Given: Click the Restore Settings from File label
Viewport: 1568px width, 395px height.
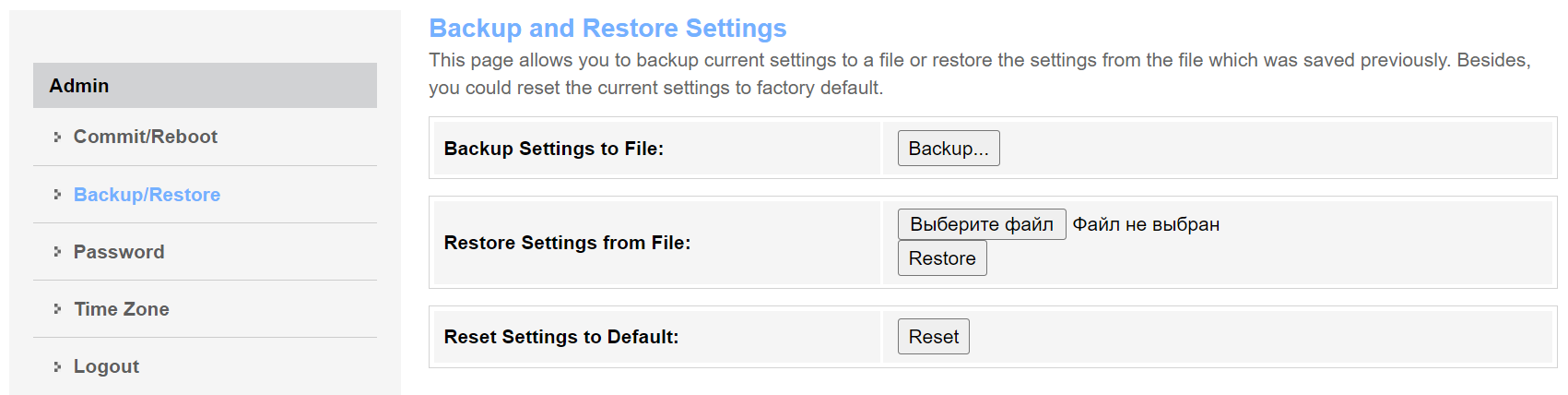Looking at the screenshot, I should coord(567,243).
